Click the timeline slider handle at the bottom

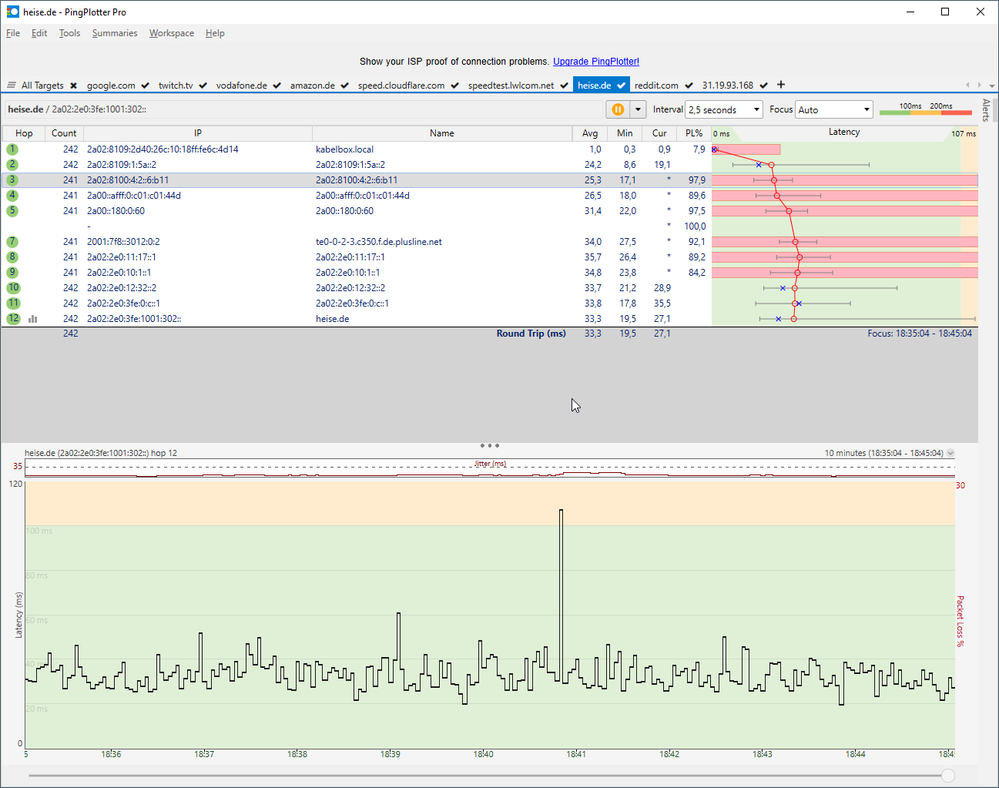(x=948, y=775)
